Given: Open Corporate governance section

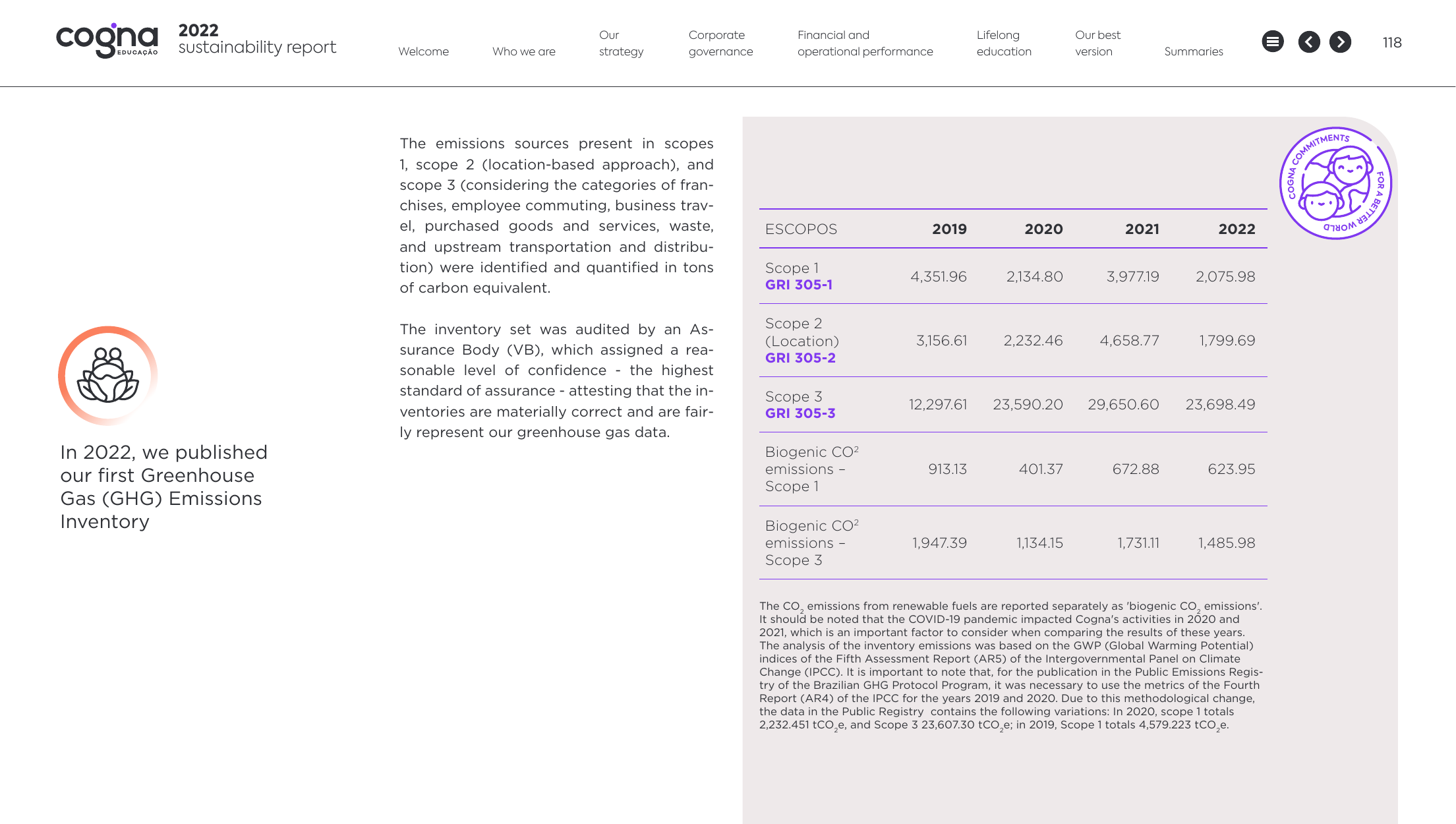Looking at the screenshot, I should pyautogui.click(x=720, y=43).
